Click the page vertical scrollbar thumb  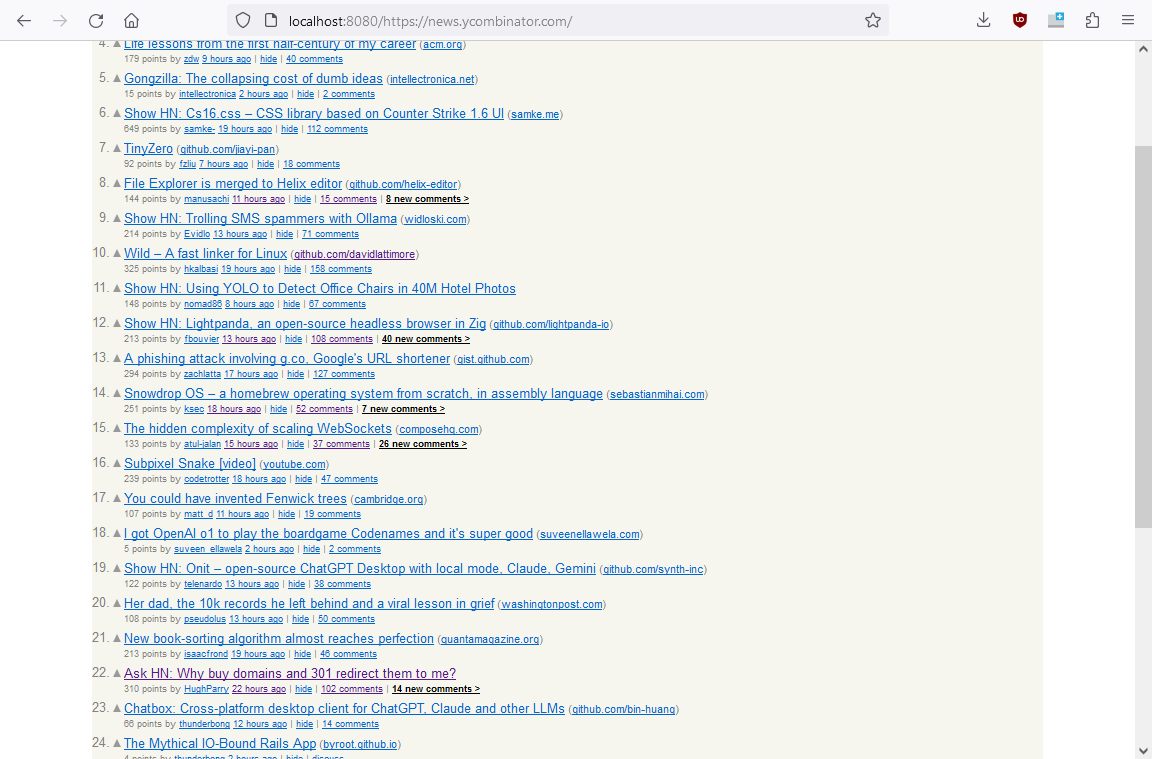tap(1143, 337)
